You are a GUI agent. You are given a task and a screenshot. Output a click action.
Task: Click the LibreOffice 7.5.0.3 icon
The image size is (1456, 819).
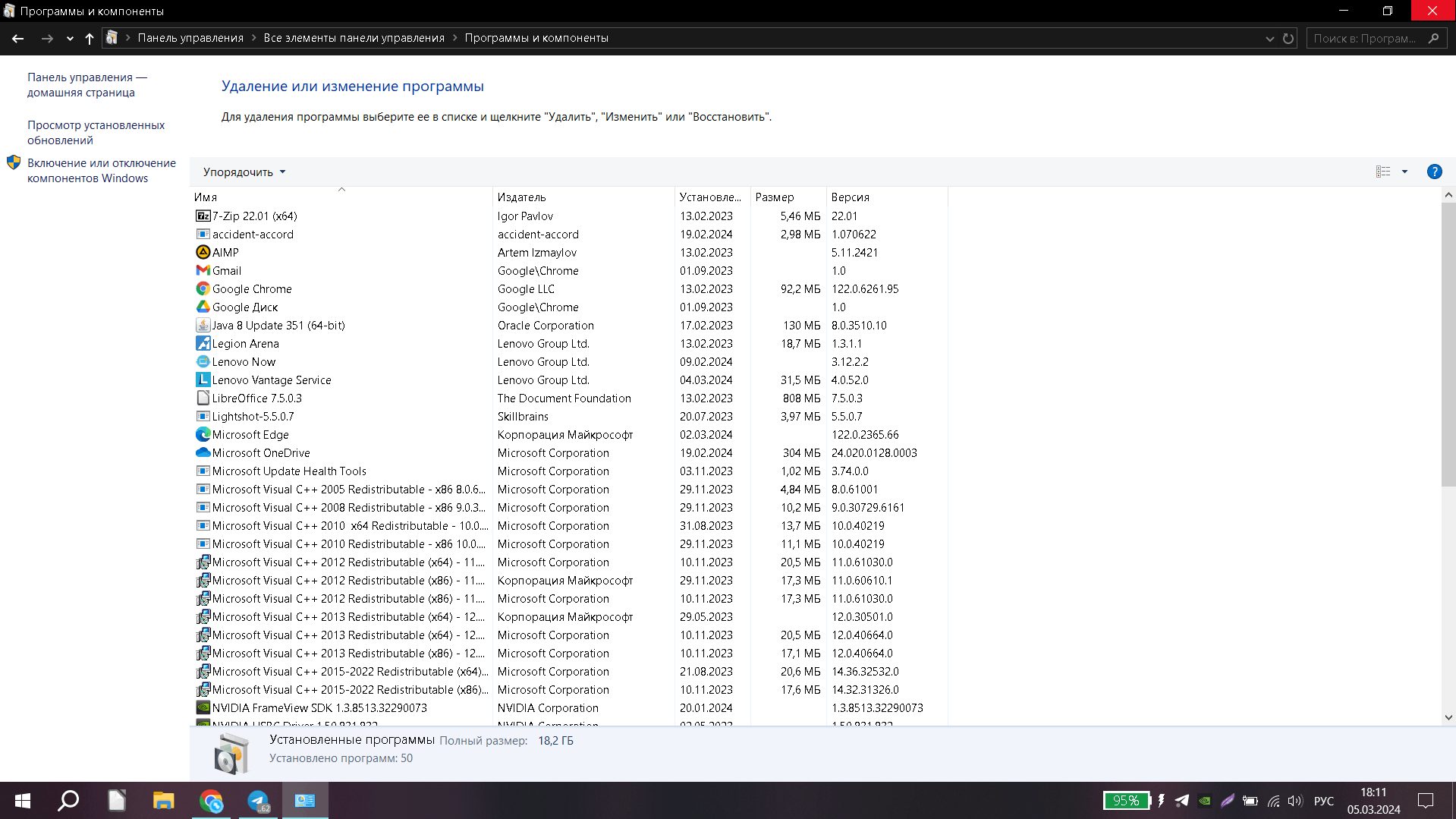[203, 398]
